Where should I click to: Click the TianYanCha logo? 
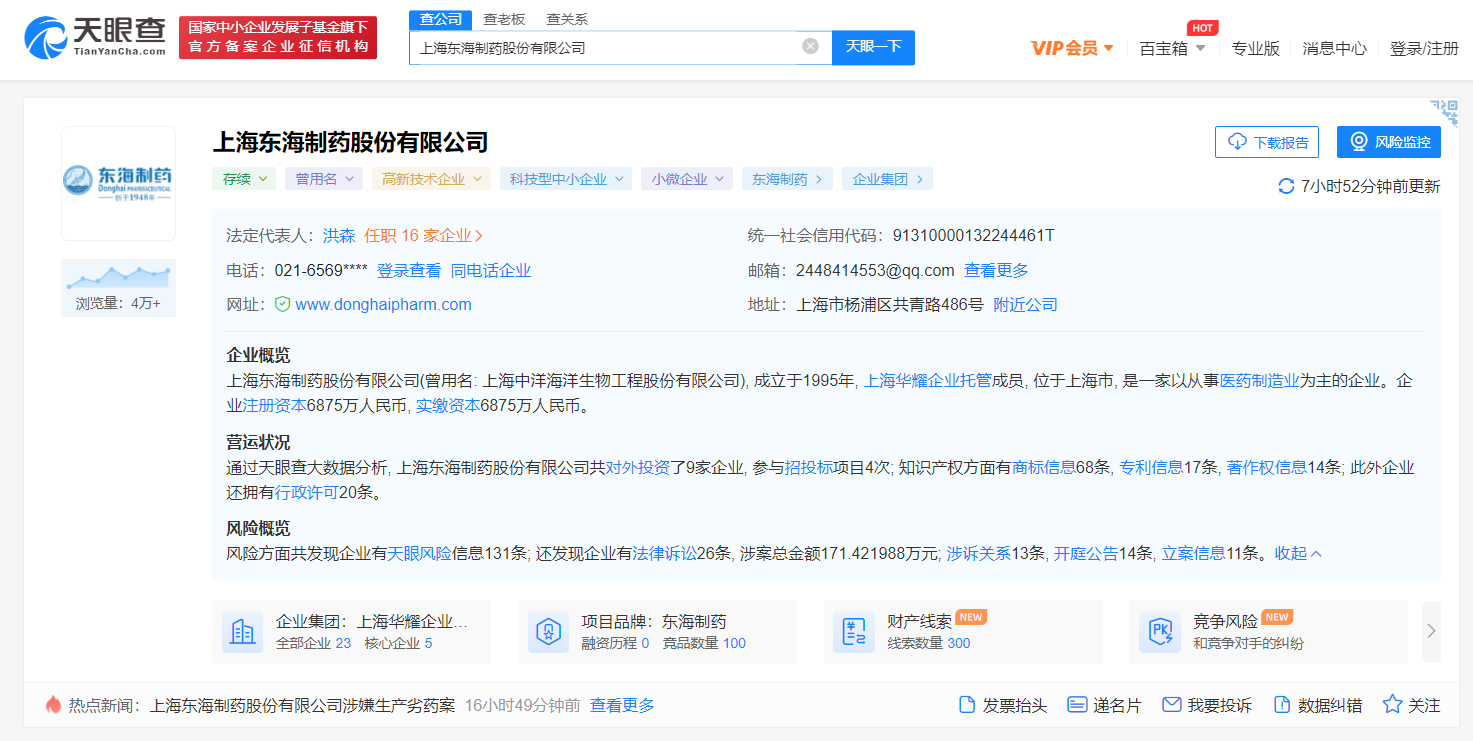[95, 37]
